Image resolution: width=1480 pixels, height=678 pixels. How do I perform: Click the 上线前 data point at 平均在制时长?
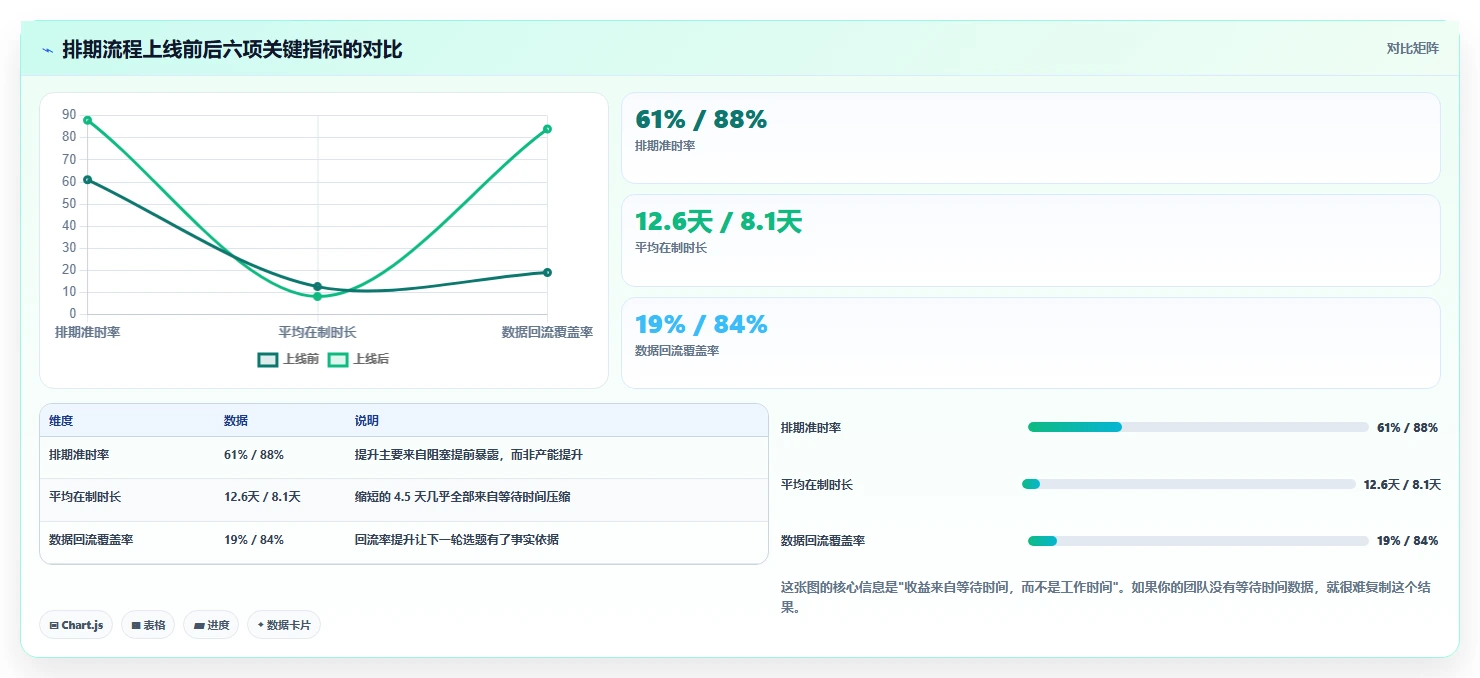pyautogui.click(x=318, y=287)
